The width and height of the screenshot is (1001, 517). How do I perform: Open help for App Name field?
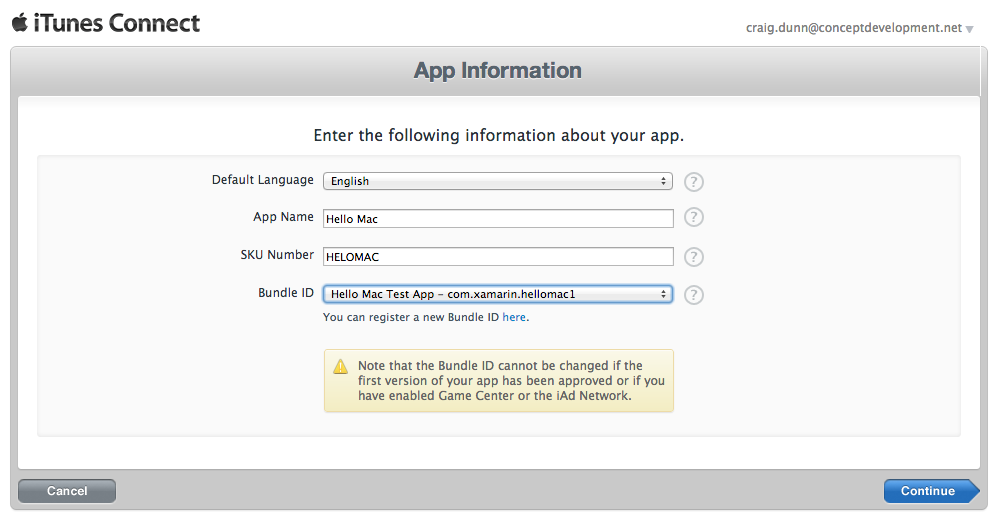coord(693,218)
